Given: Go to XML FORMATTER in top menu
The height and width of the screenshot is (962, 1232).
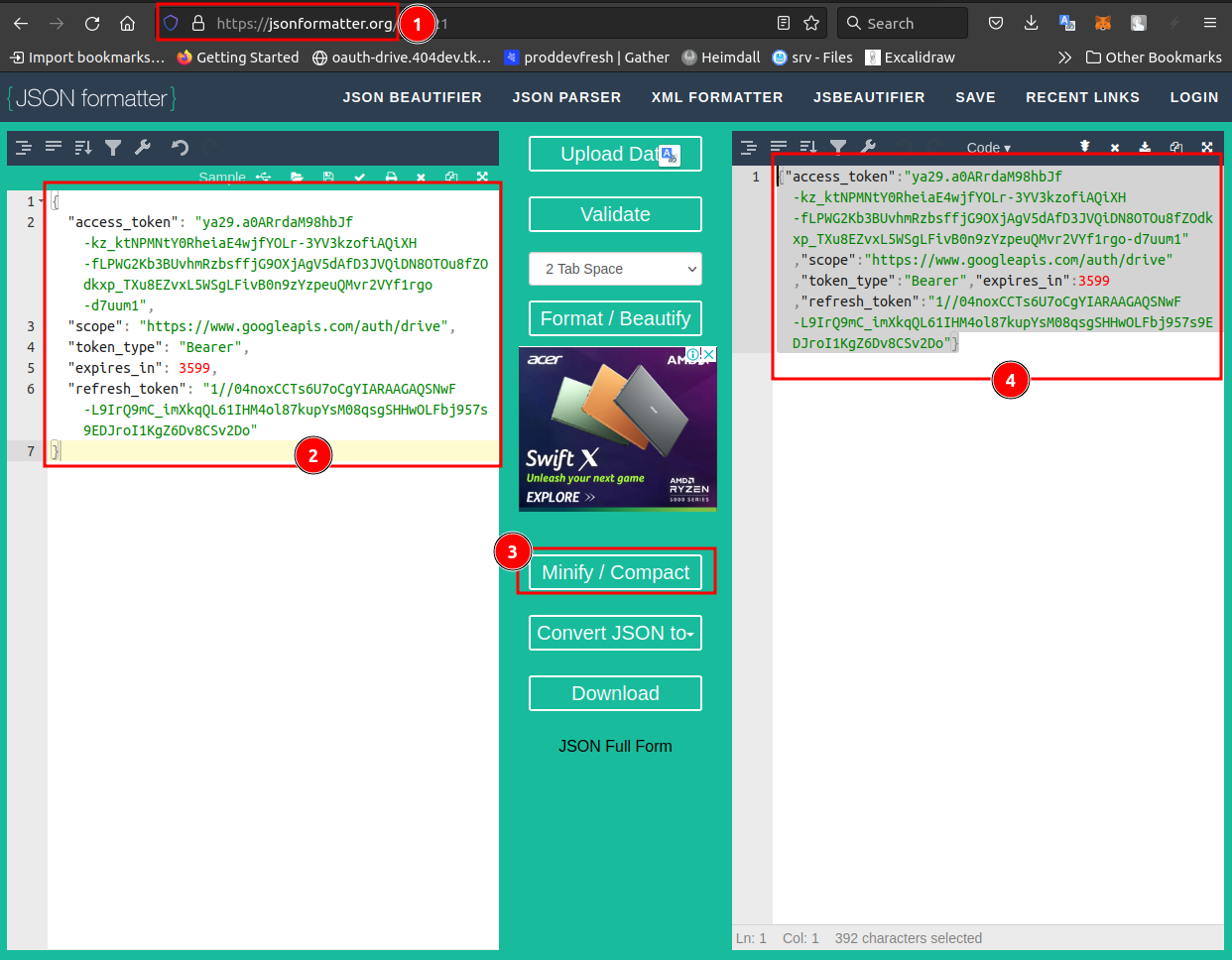Looking at the screenshot, I should pos(717,97).
